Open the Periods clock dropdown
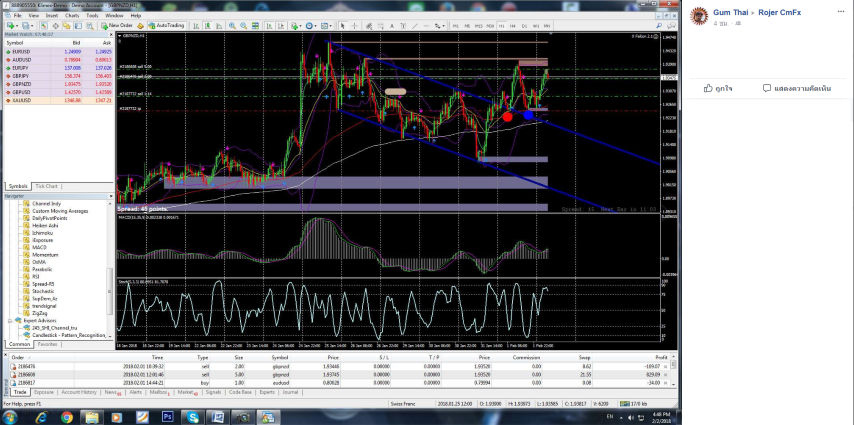854x425 pixels. [311, 25]
